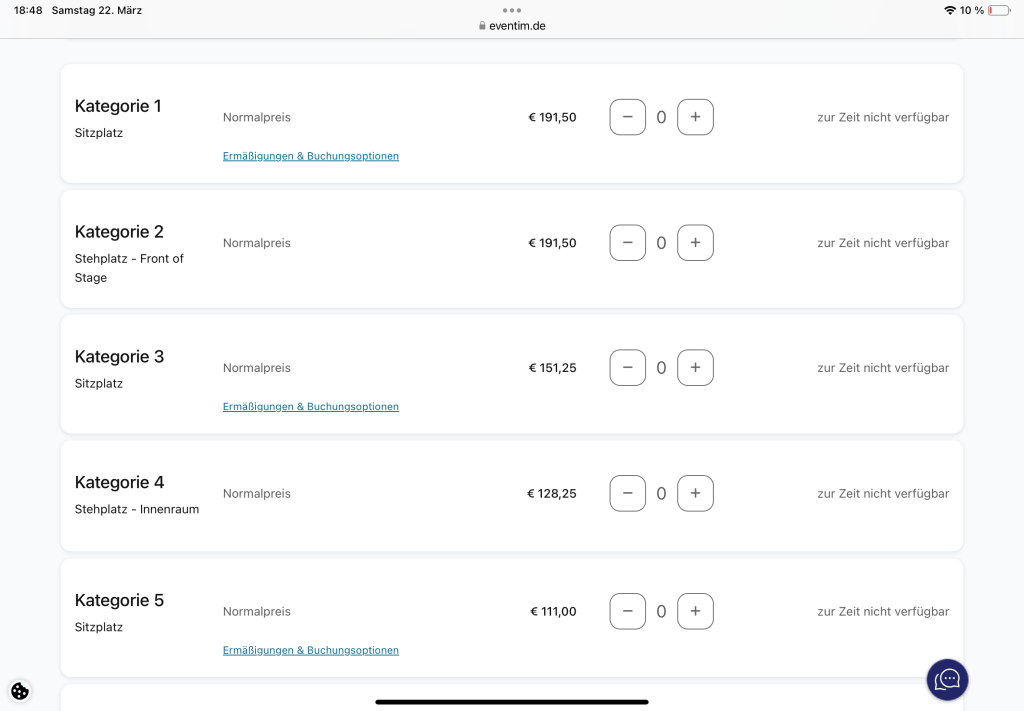
Task: Decrease Kategorie 5 ticket count
Action: [x=627, y=611]
